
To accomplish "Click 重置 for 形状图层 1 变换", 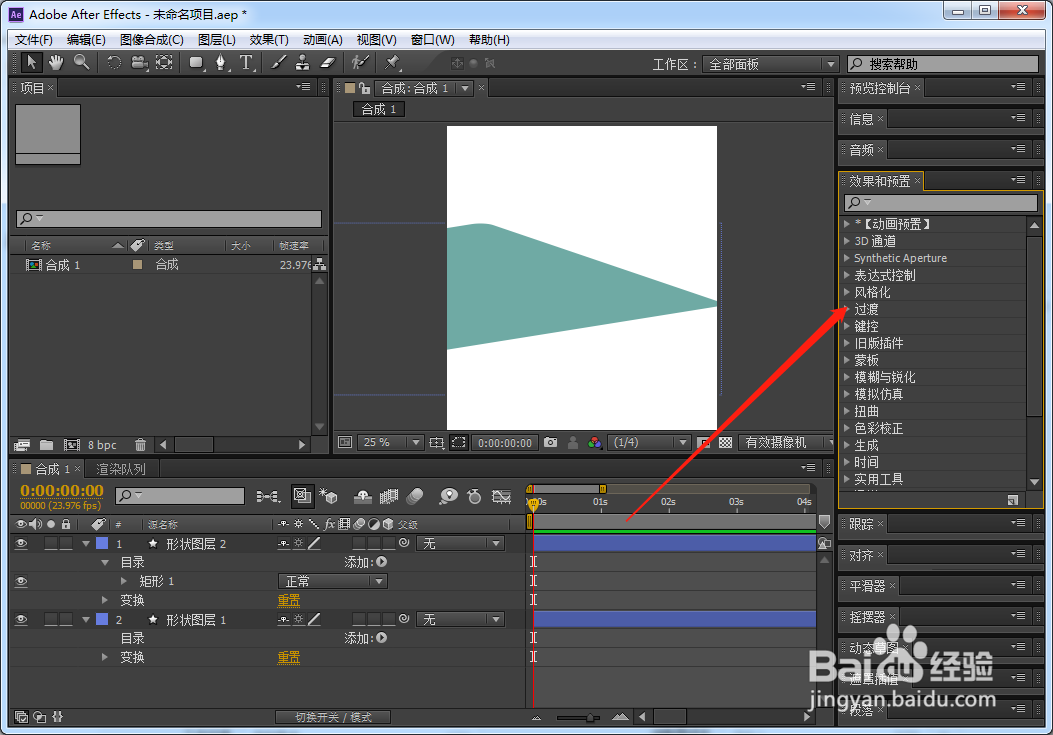I will click(x=289, y=657).
